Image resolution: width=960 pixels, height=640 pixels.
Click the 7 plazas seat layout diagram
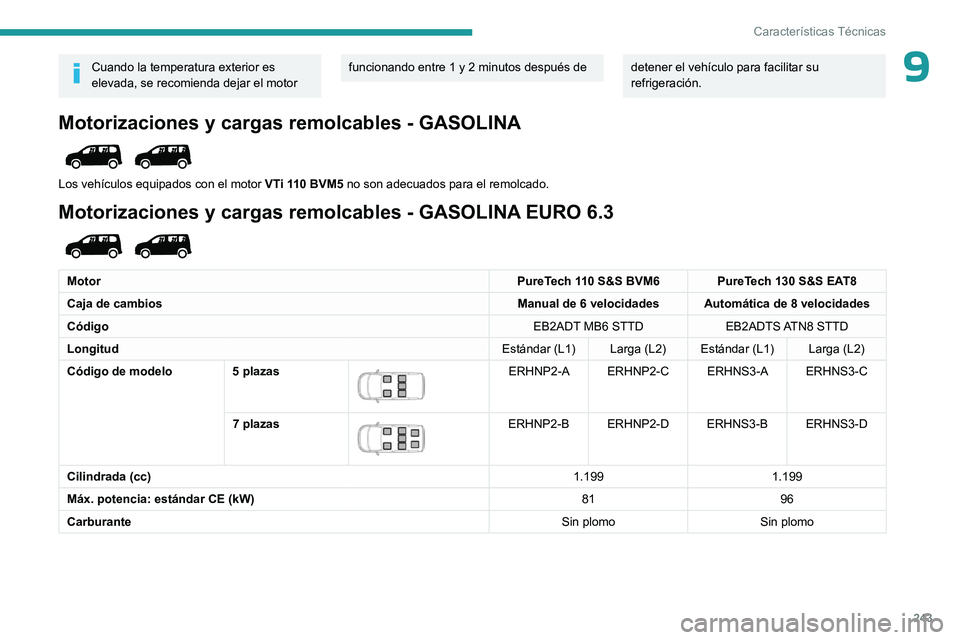click(392, 439)
